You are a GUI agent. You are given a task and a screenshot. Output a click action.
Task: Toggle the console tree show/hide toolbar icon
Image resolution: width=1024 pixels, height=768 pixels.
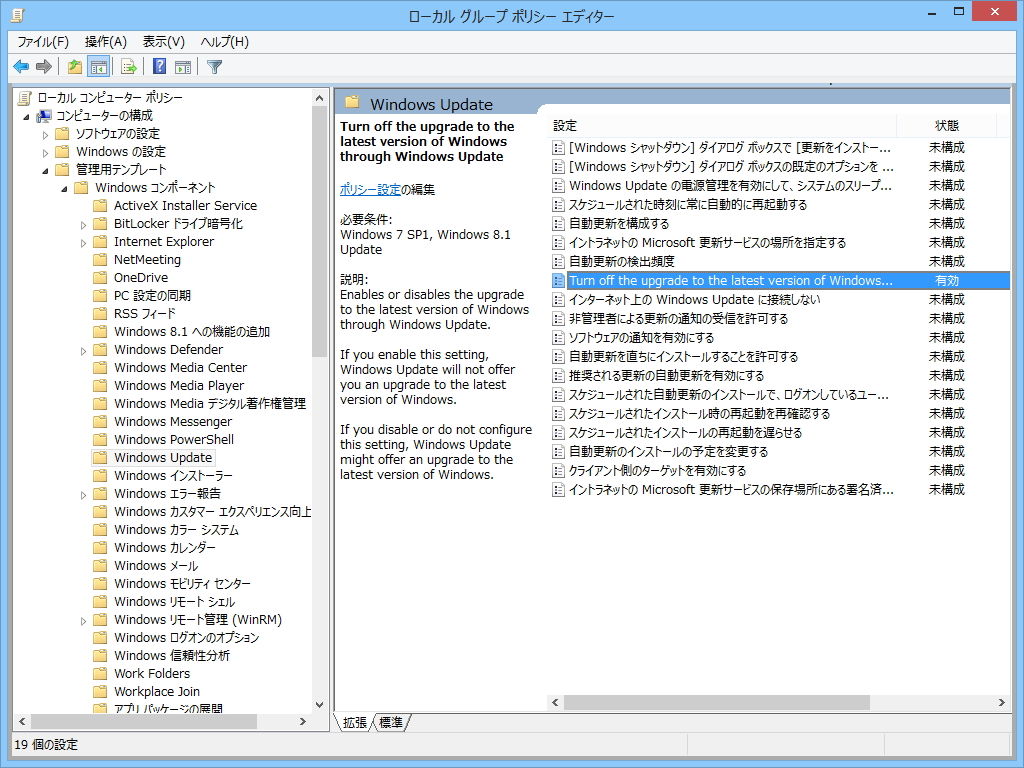point(99,66)
